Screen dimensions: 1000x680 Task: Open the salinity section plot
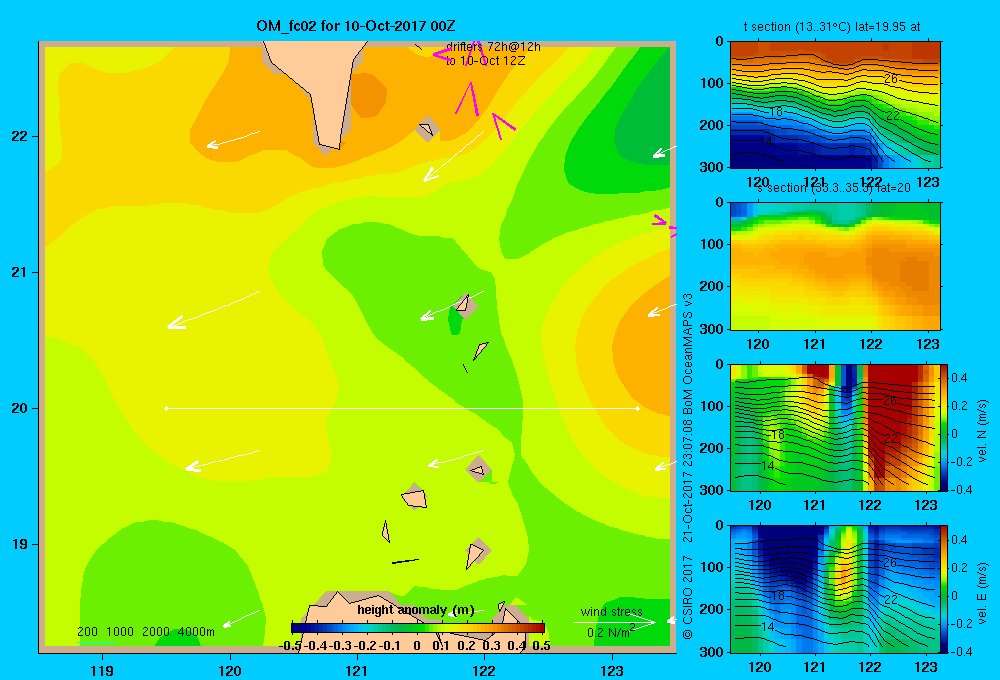(835, 266)
